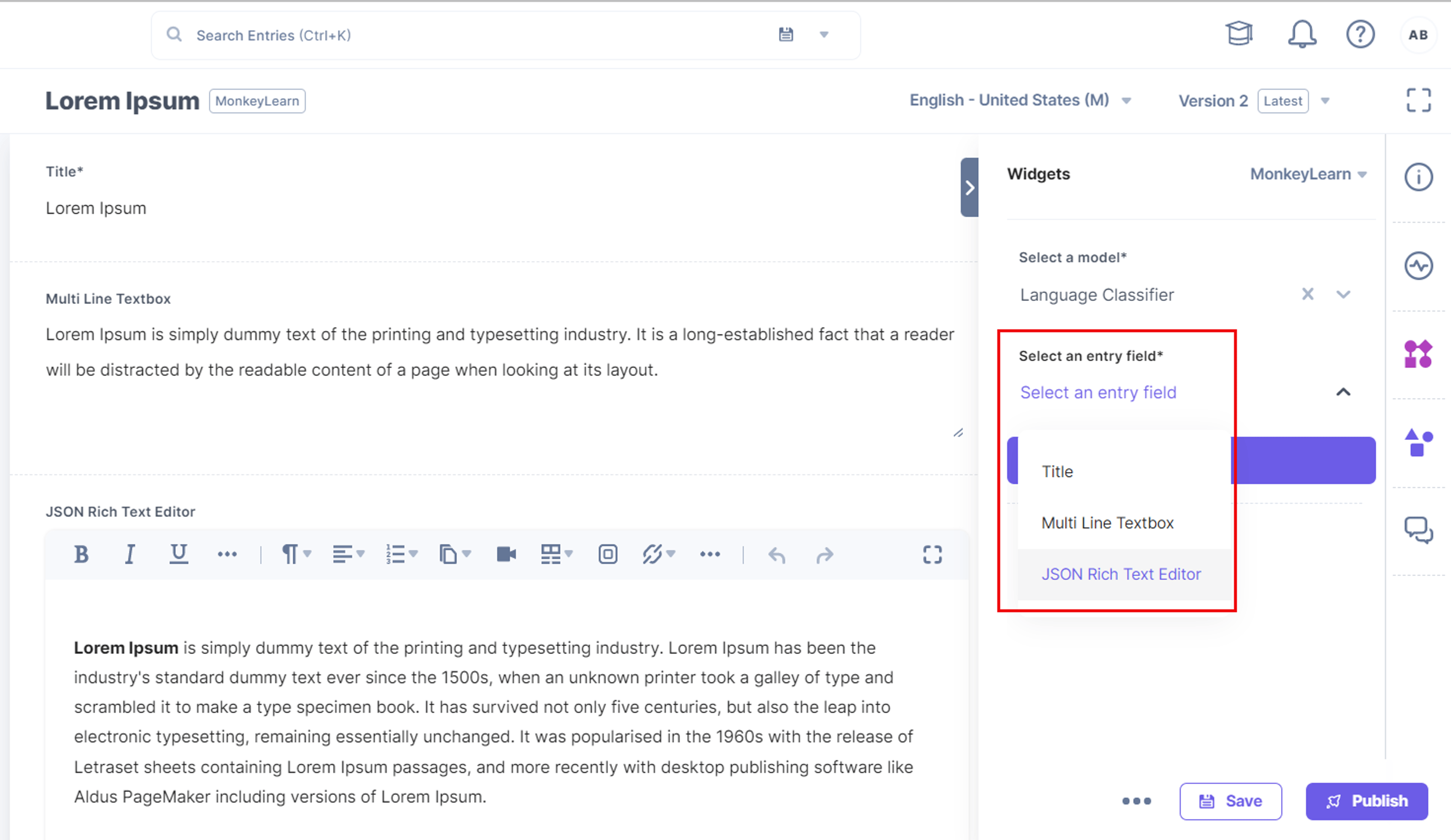The height and width of the screenshot is (840, 1451).
Task: Open the insert link dropdown
Action: point(659,554)
